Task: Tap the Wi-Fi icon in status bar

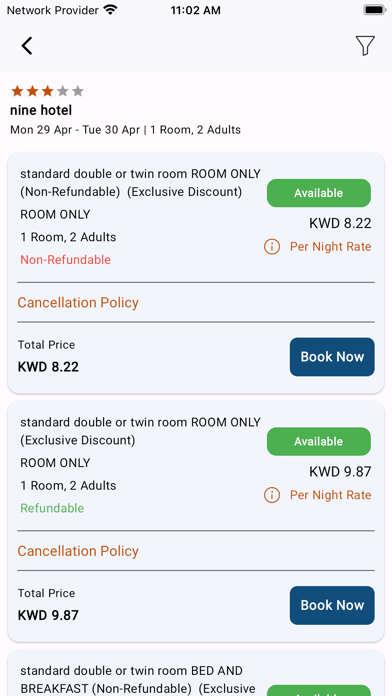Action: pos(110,10)
